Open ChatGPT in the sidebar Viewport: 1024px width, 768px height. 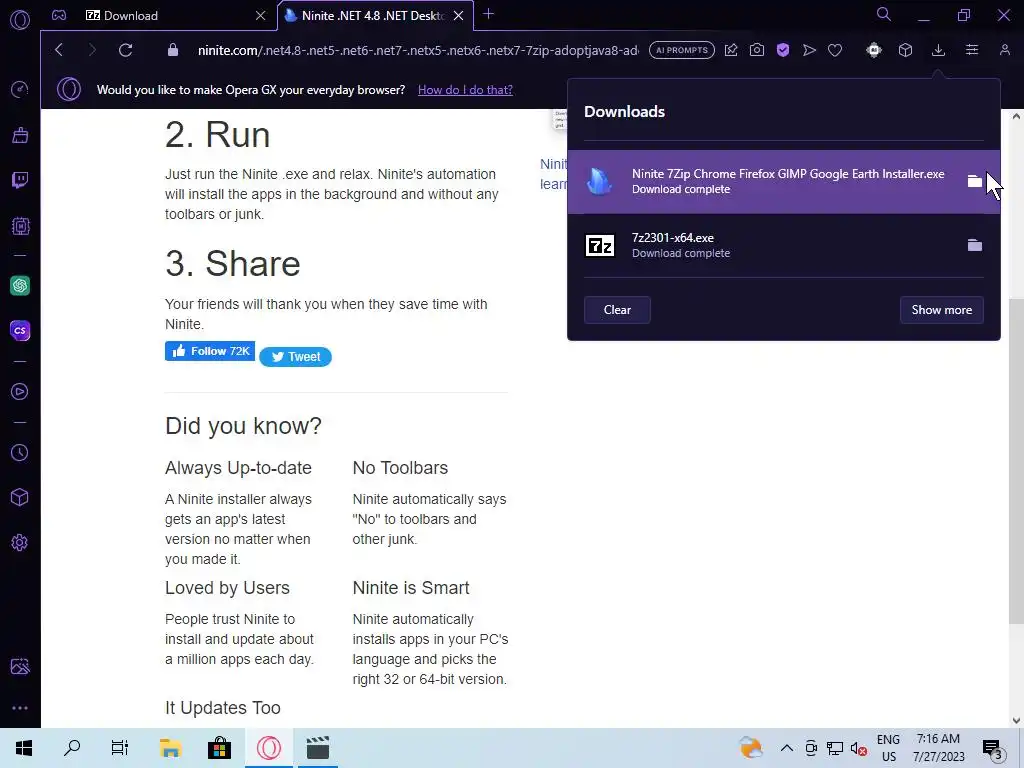pos(20,285)
